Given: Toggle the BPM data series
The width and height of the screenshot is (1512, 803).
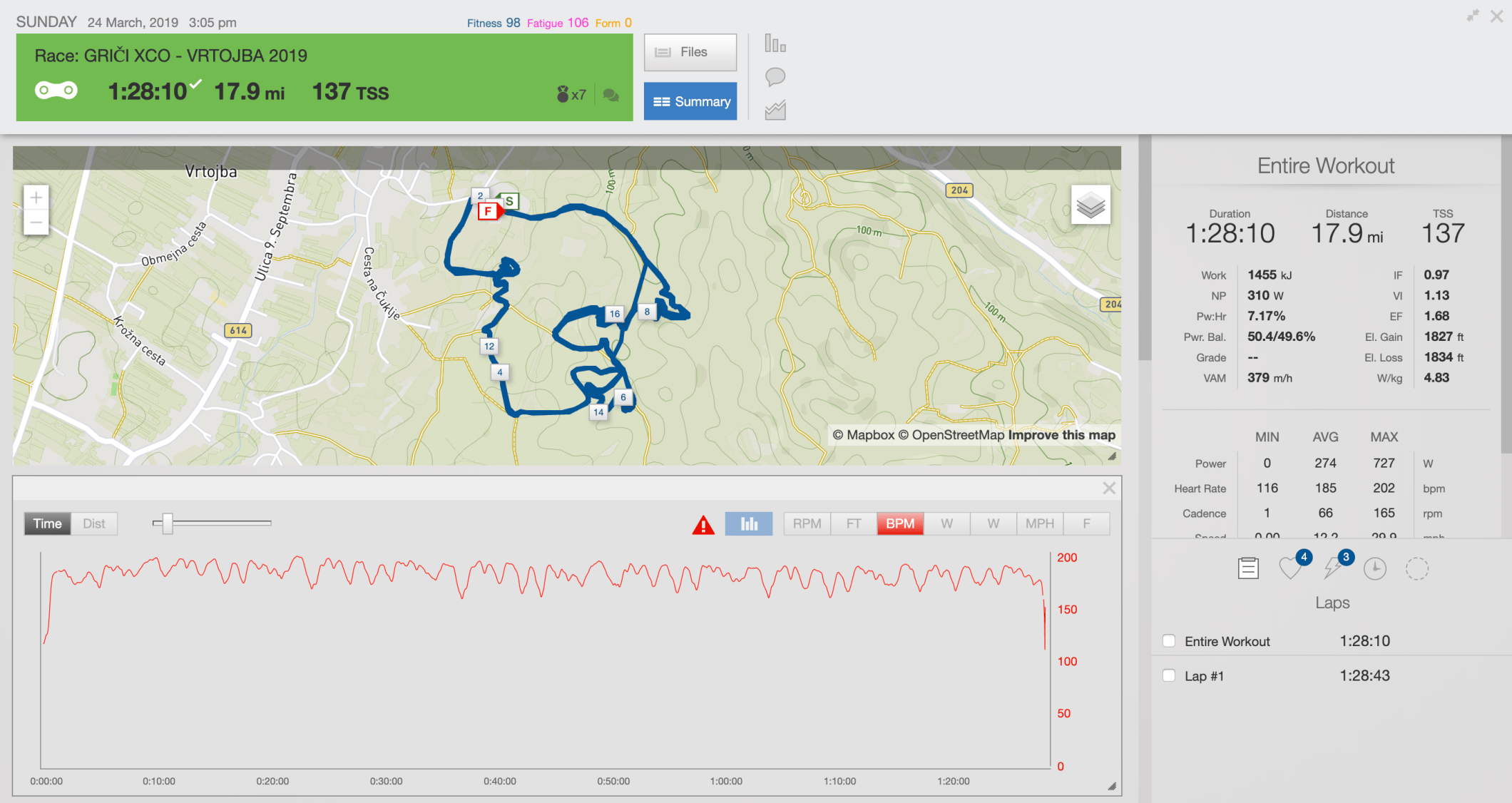Looking at the screenshot, I should 900,523.
